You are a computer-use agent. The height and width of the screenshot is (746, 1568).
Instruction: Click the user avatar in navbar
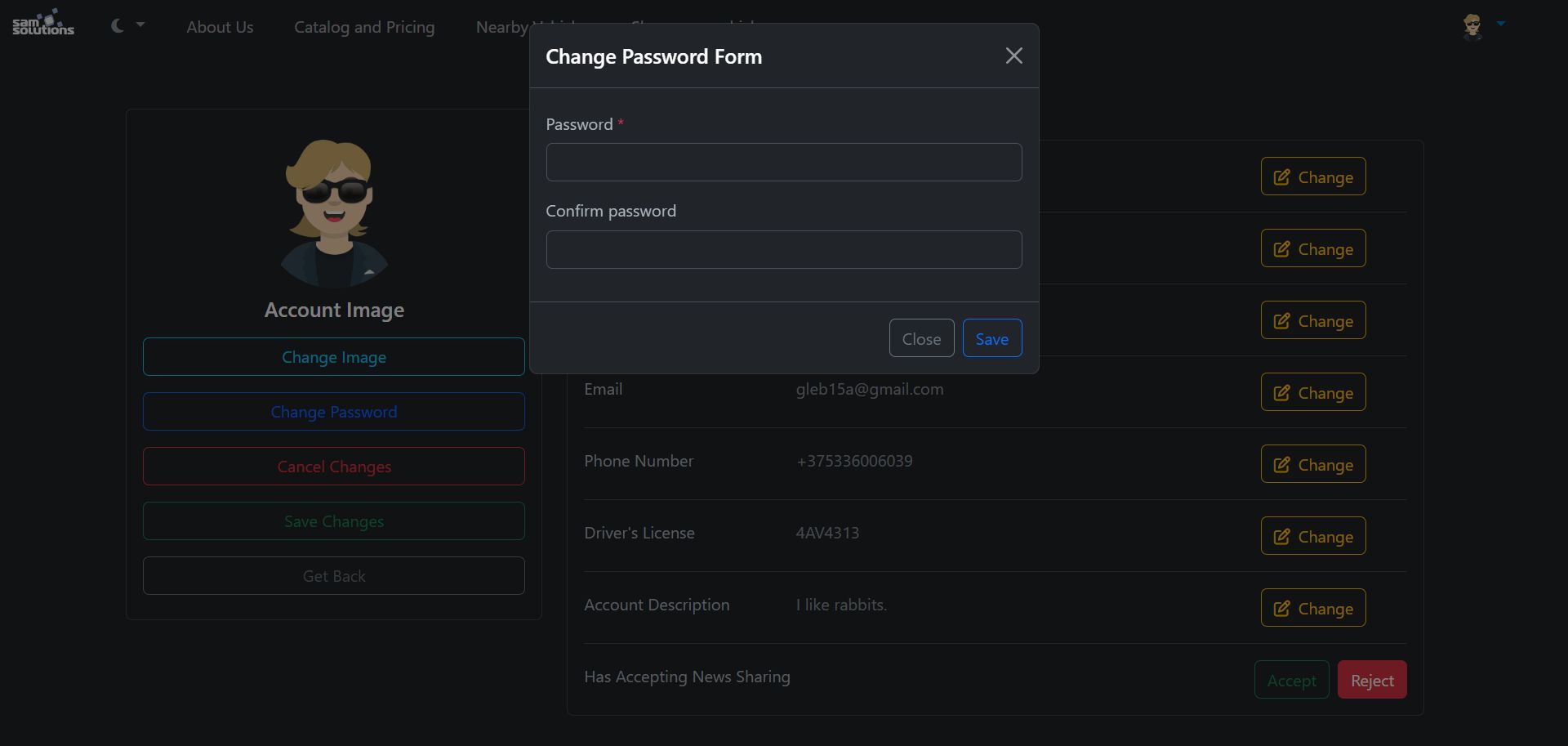pos(1472,26)
